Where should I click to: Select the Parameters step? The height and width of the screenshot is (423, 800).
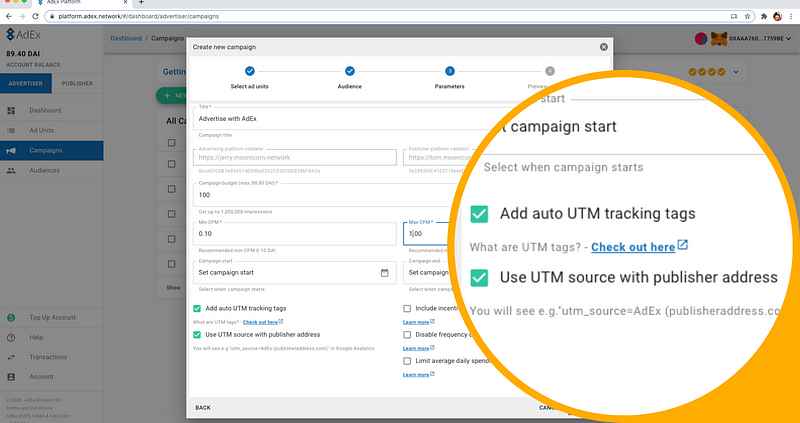pyautogui.click(x=449, y=78)
